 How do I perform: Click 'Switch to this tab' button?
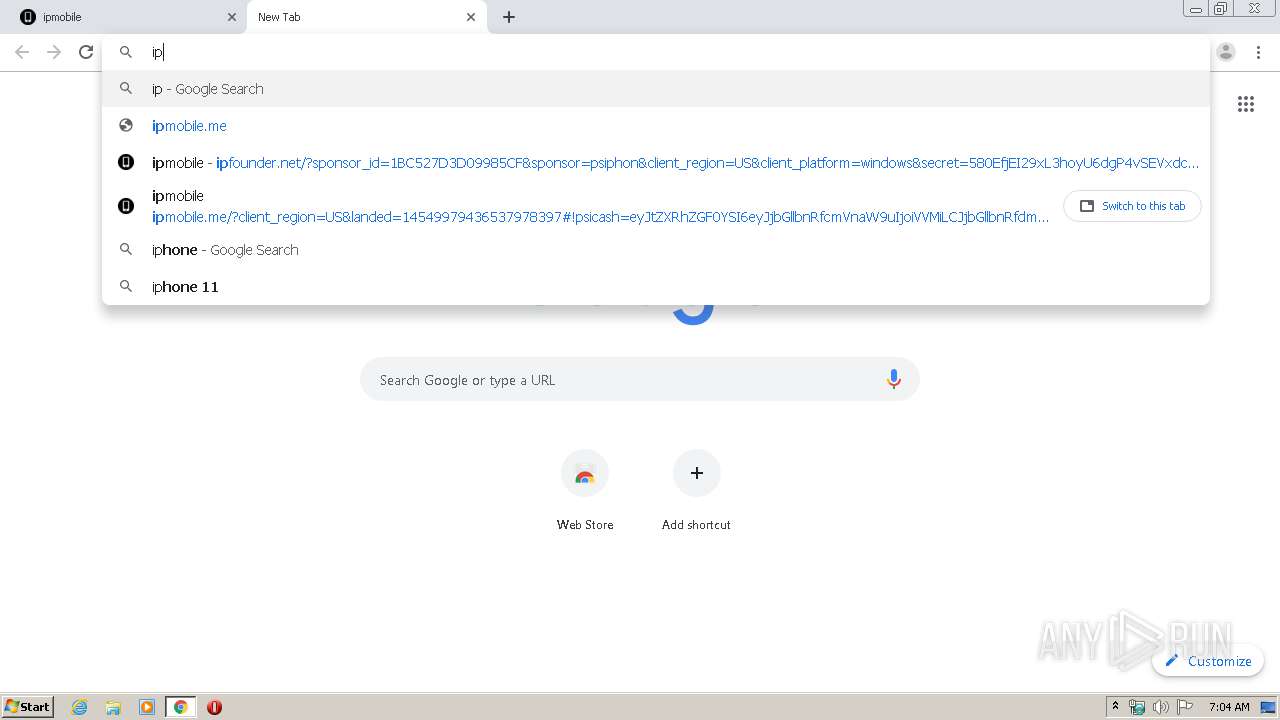[x=1132, y=206]
